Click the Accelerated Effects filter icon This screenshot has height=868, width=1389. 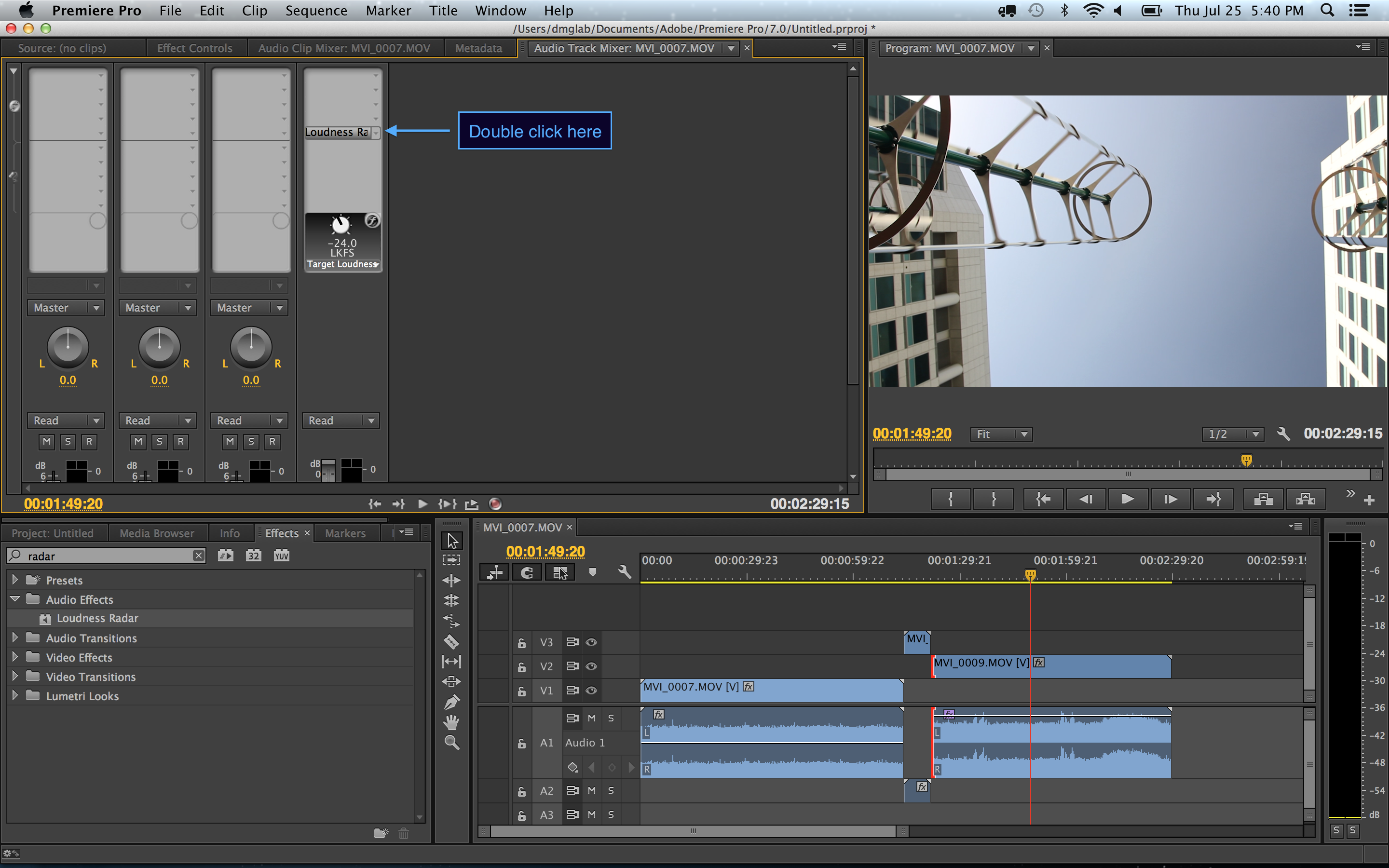226,555
